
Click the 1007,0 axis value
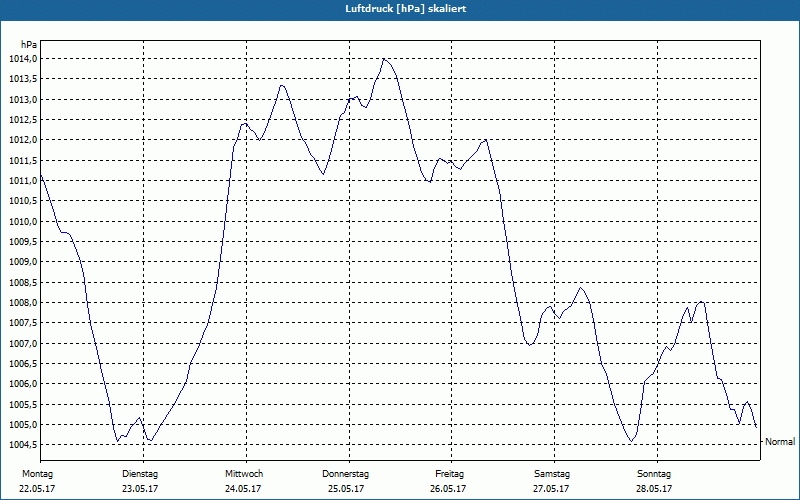point(23,343)
